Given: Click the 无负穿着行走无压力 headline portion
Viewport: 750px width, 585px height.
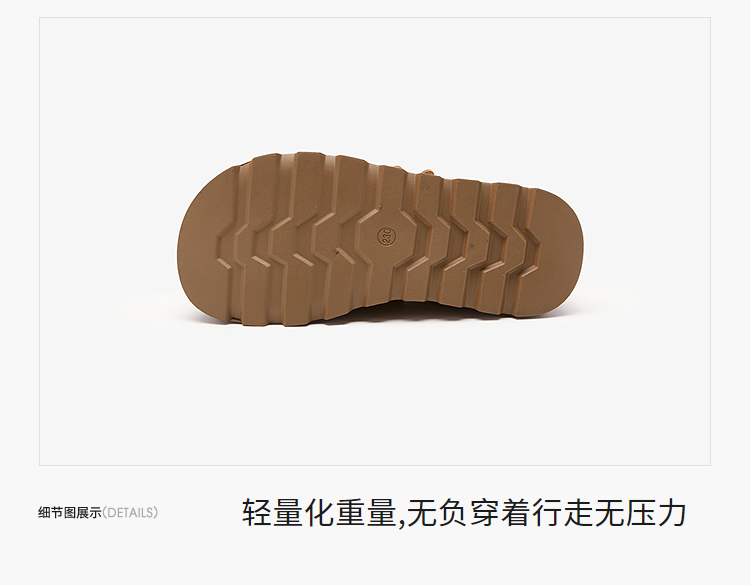Looking at the screenshot, I should tap(547, 513).
